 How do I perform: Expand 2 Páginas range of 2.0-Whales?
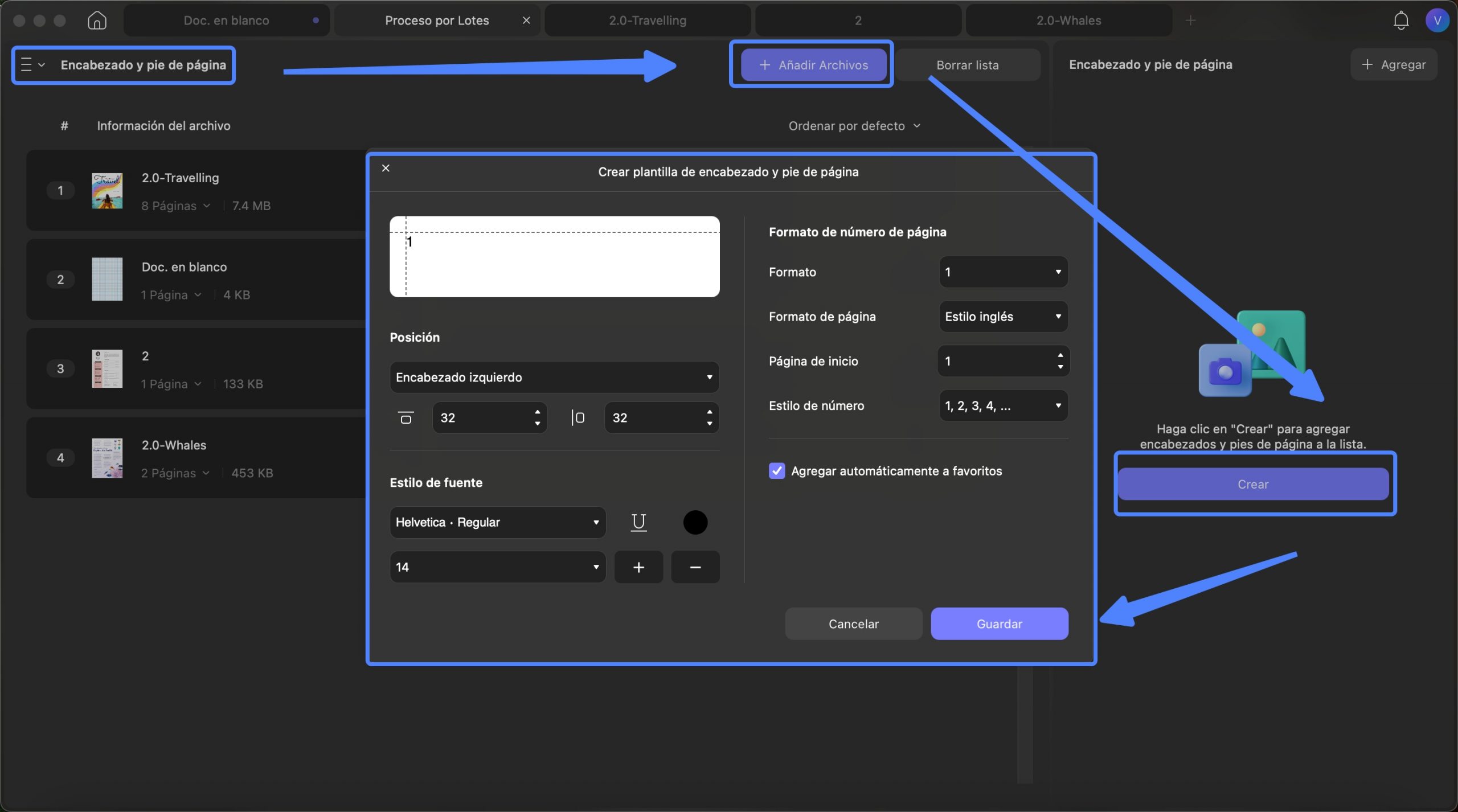pyautogui.click(x=175, y=473)
